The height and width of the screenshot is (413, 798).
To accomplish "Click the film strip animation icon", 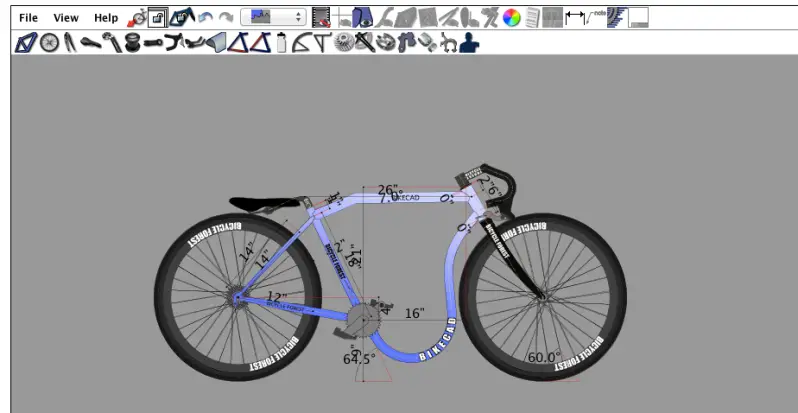I will click(x=321, y=18).
